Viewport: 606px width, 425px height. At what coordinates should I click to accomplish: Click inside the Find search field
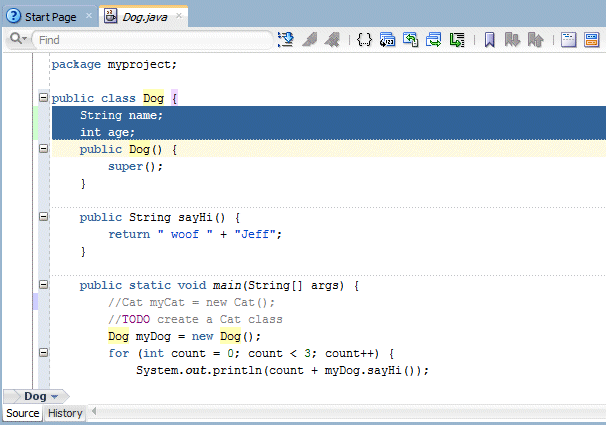click(153, 40)
